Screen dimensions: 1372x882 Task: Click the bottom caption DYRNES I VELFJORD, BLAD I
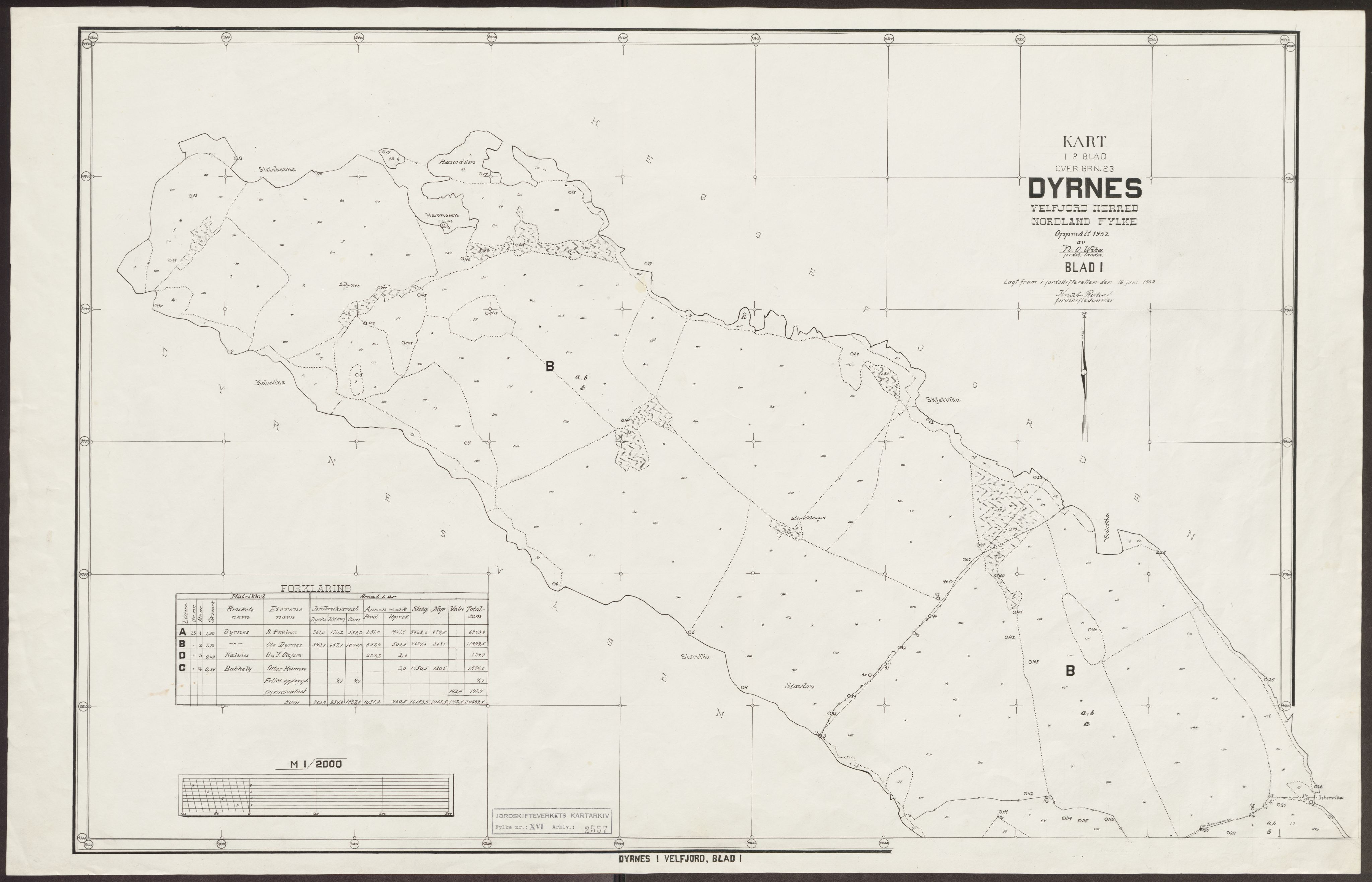681,859
